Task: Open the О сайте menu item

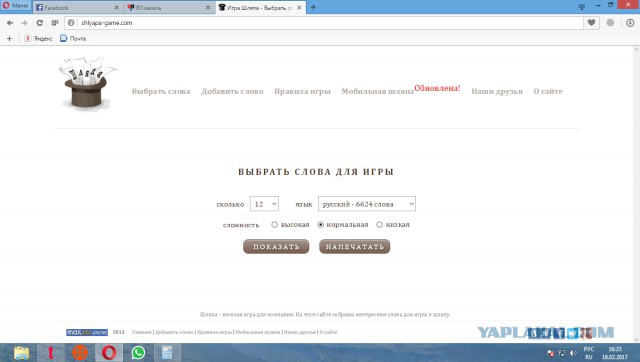Action: pos(548,91)
